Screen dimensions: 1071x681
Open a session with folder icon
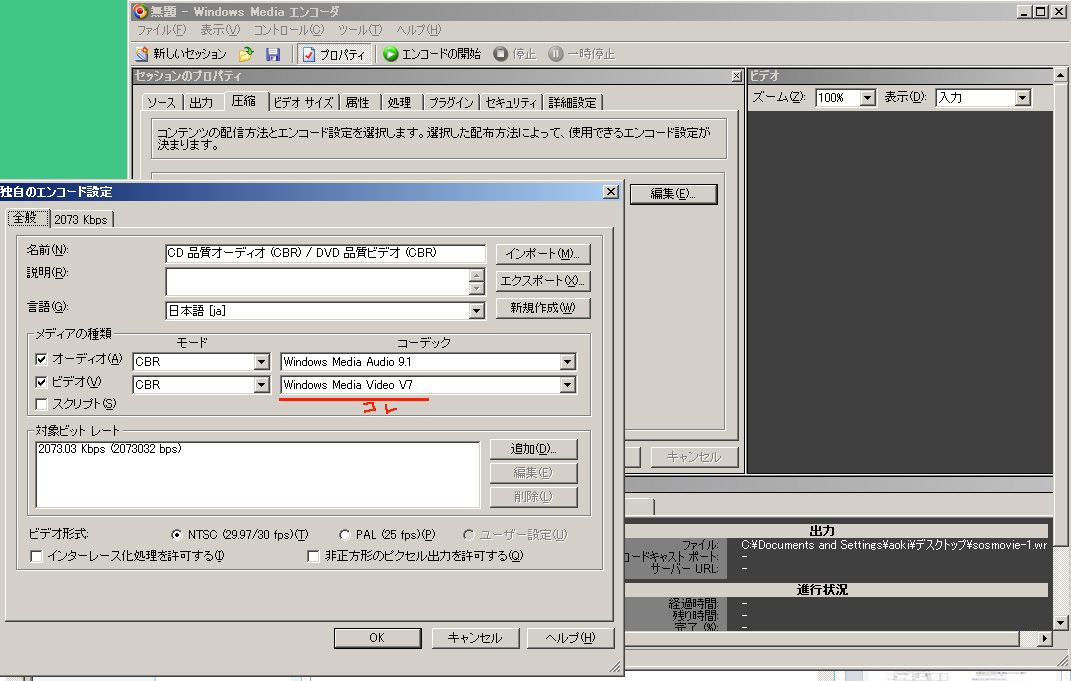246,54
